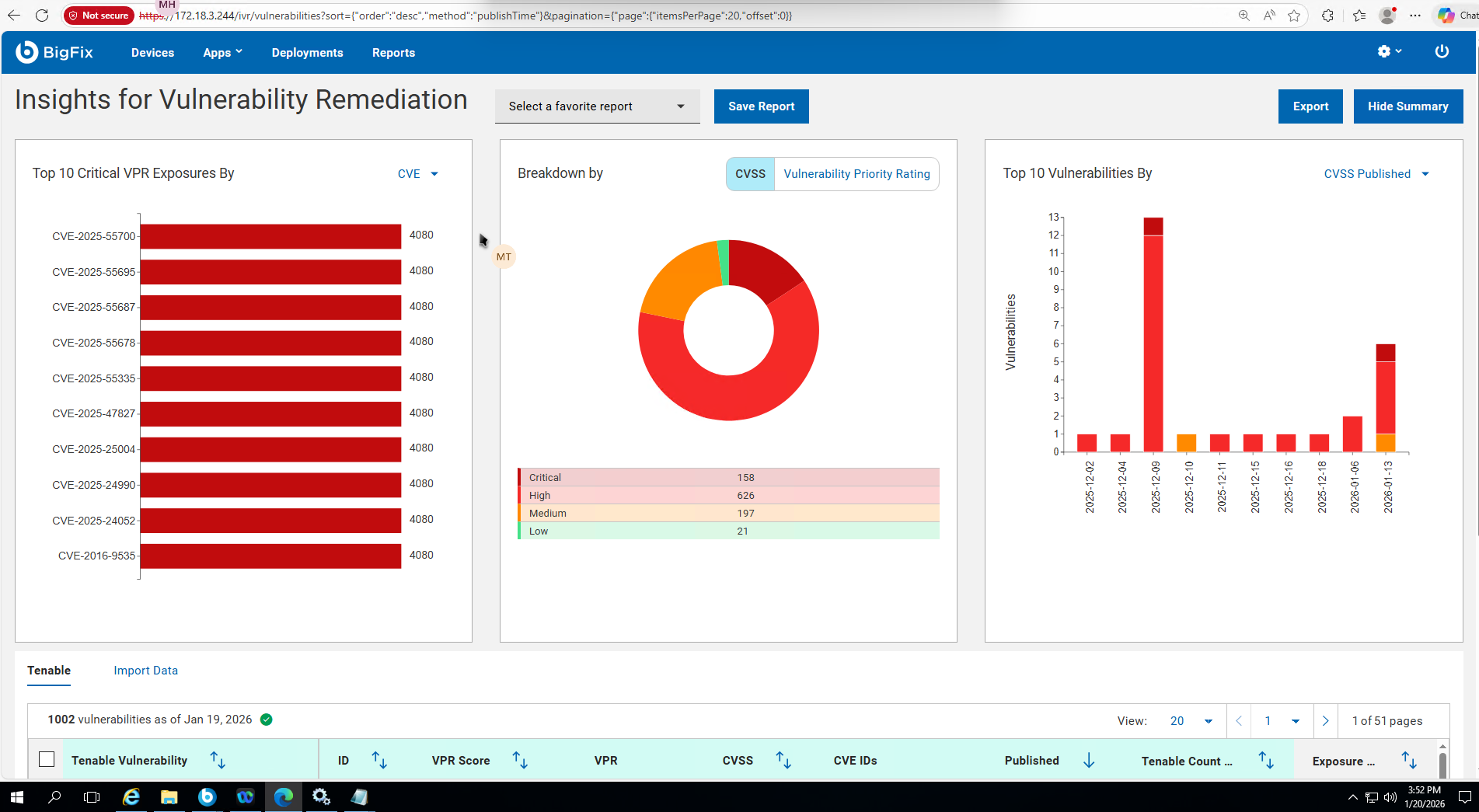
Task: Switch to the Import Data tab
Action: (x=145, y=670)
